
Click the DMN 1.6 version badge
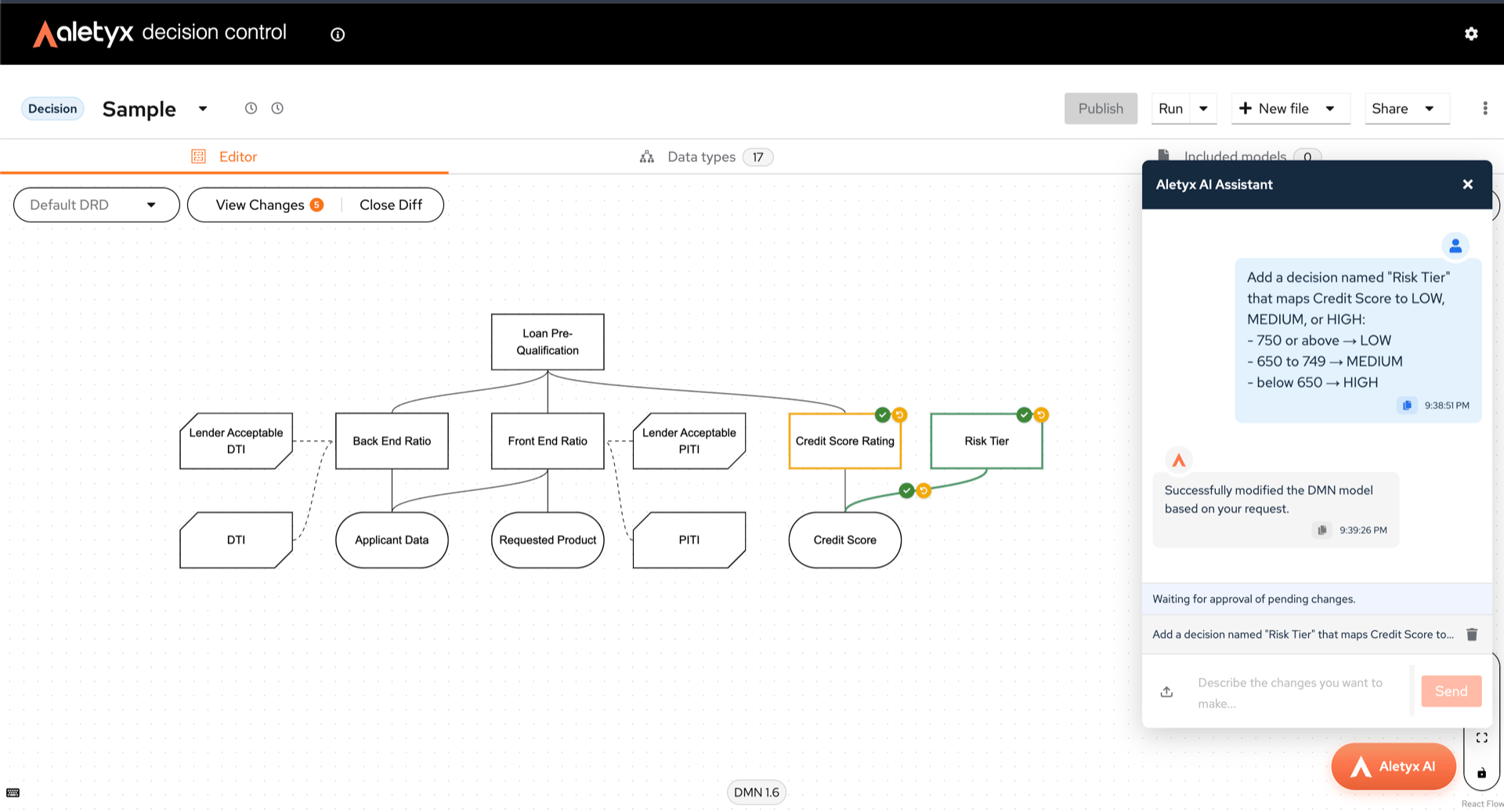click(x=756, y=792)
